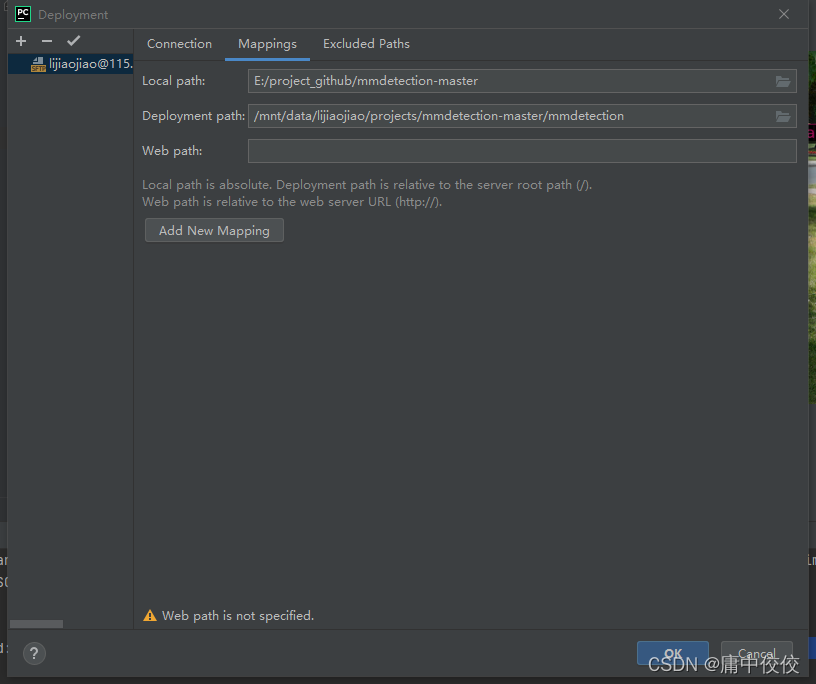
Task: Select the lijiaojiao SFTP server entry
Action: 71,64
